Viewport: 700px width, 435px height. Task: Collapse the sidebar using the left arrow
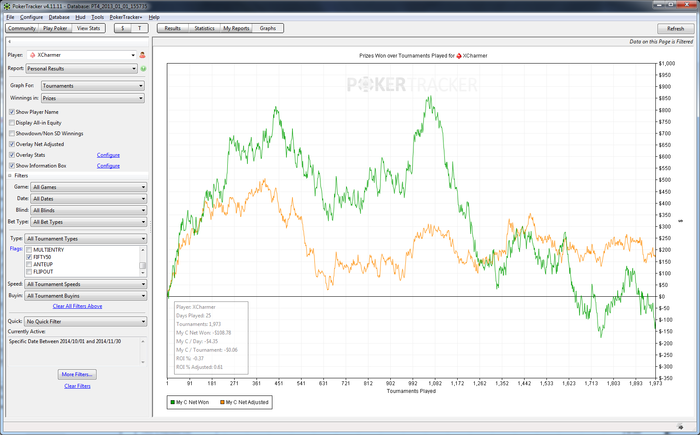(x=9, y=42)
